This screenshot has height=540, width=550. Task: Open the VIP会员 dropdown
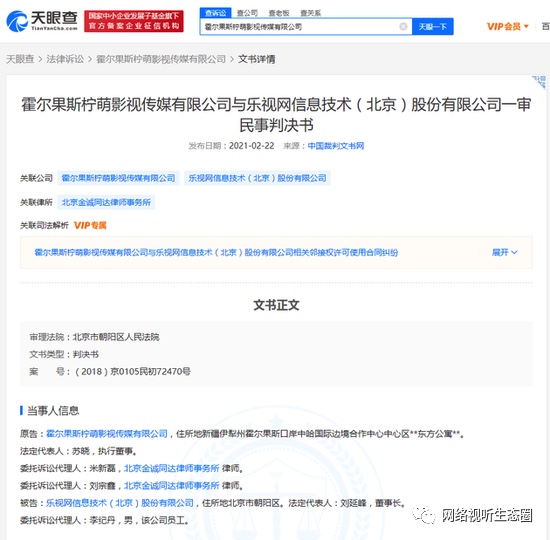(x=508, y=26)
